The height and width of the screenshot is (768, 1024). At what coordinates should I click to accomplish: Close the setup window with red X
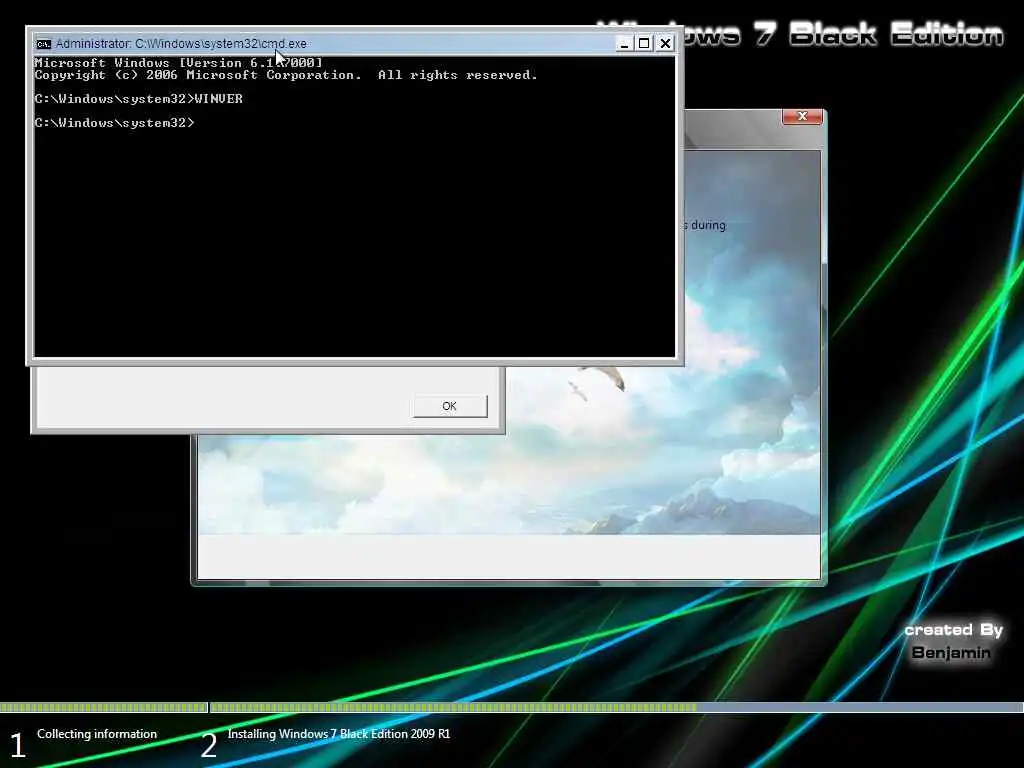[x=802, y=116]
